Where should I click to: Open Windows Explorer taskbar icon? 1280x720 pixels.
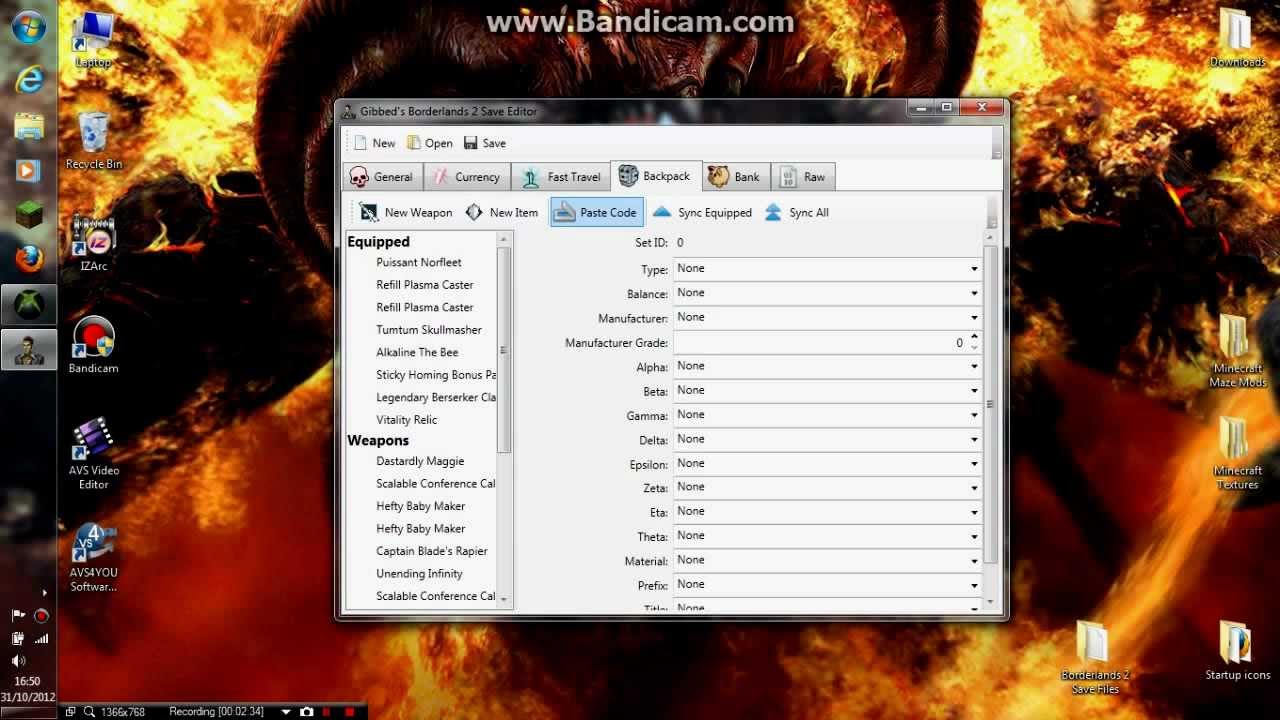pyautogui.click(x=29, y=126)
